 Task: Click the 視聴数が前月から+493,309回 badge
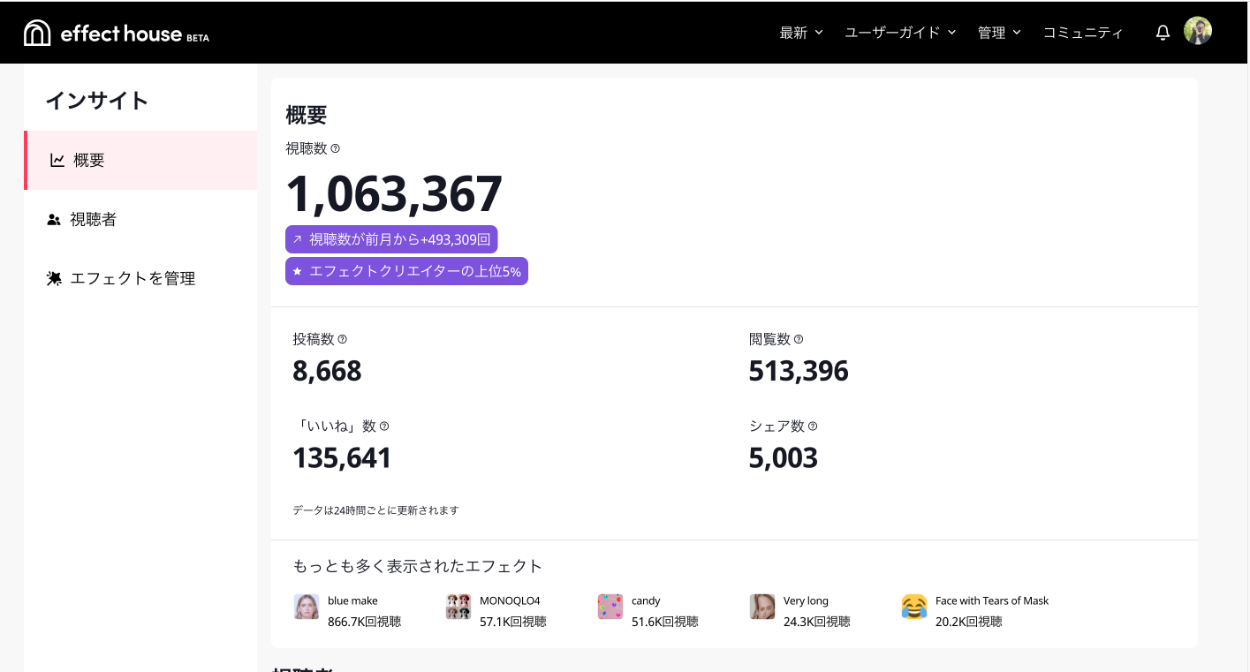click(x=391, y=240)
